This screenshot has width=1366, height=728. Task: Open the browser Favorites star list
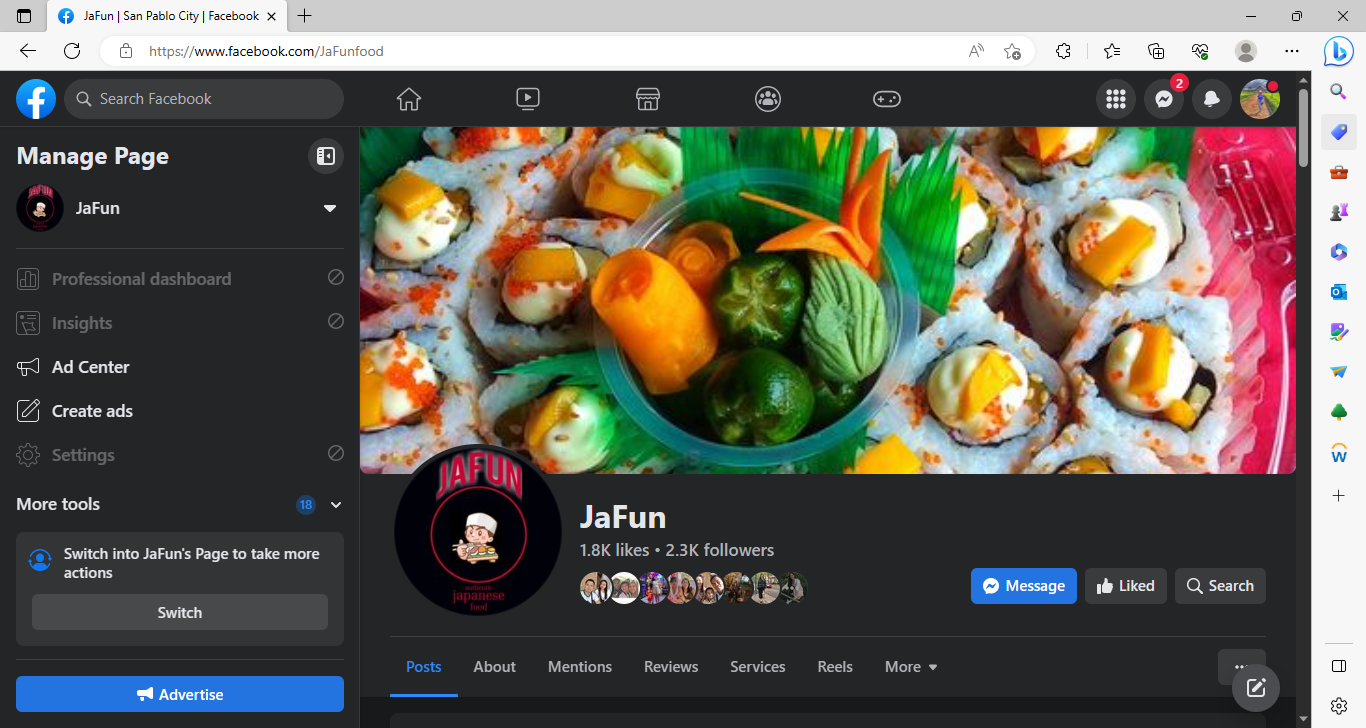1112,51
